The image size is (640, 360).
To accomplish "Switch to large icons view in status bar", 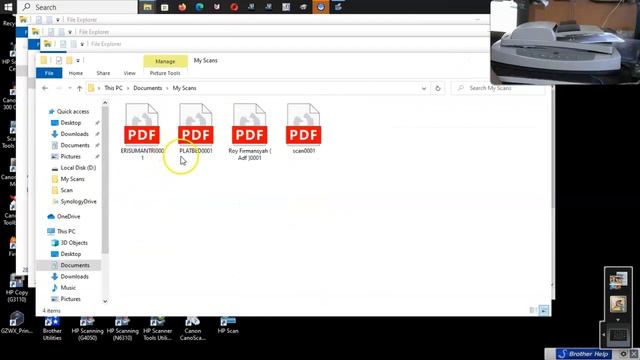I will tap(544, 311).
